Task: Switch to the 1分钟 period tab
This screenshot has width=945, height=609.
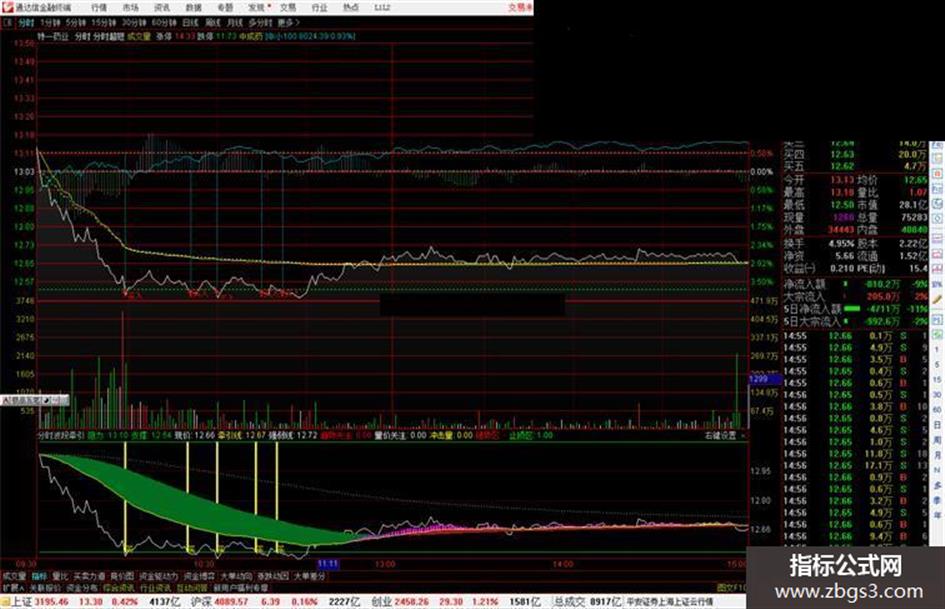Action: click(50, 23)
